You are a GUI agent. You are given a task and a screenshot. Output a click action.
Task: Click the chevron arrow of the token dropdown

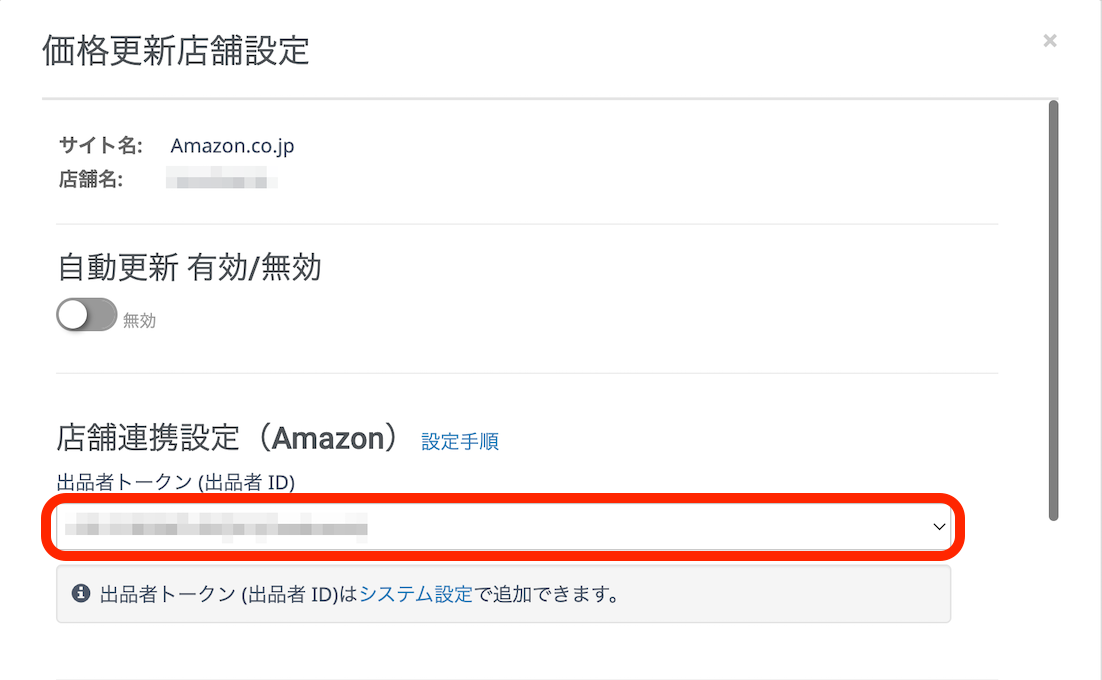(x=939, y=526)
